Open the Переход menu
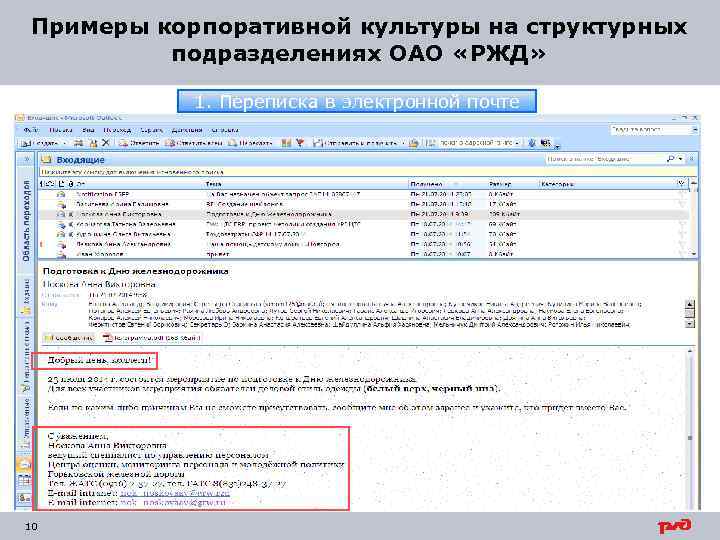This screenshot has width=720, height=540. pyautogui.click(x=117, y=130)
